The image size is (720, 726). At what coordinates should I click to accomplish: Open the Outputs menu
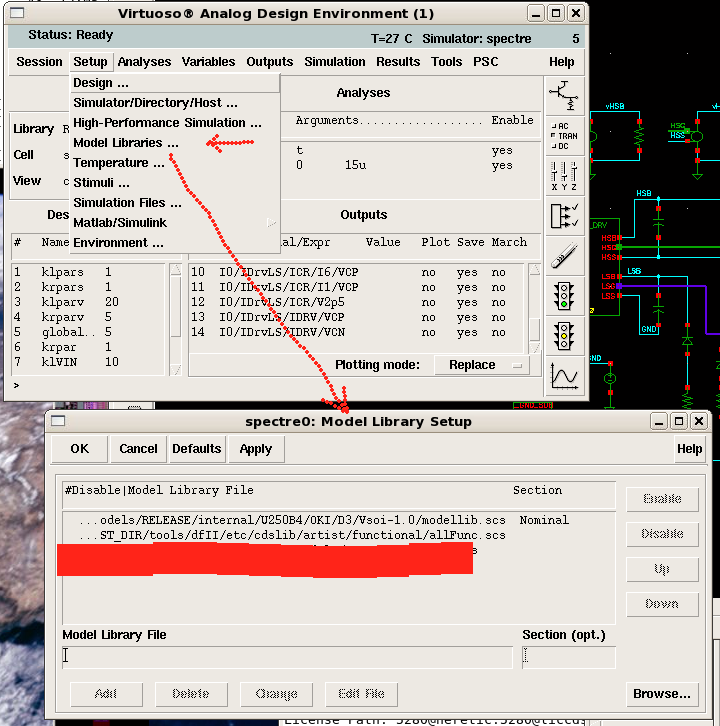tap(269, 62)
